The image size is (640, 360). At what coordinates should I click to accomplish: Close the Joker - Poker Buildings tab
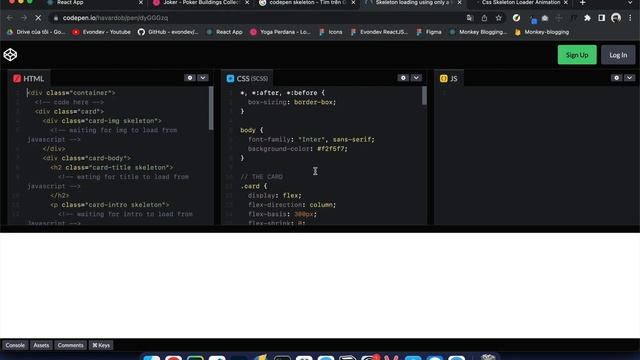coord(247,2)
